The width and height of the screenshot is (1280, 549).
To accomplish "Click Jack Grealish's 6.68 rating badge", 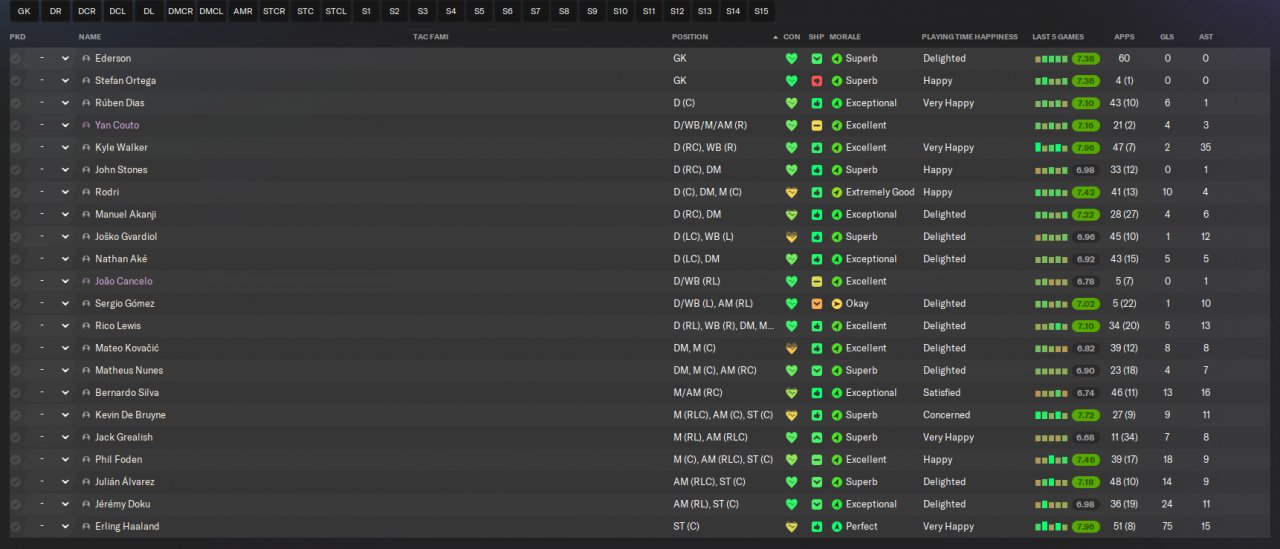I will [x=1086, y=437].
